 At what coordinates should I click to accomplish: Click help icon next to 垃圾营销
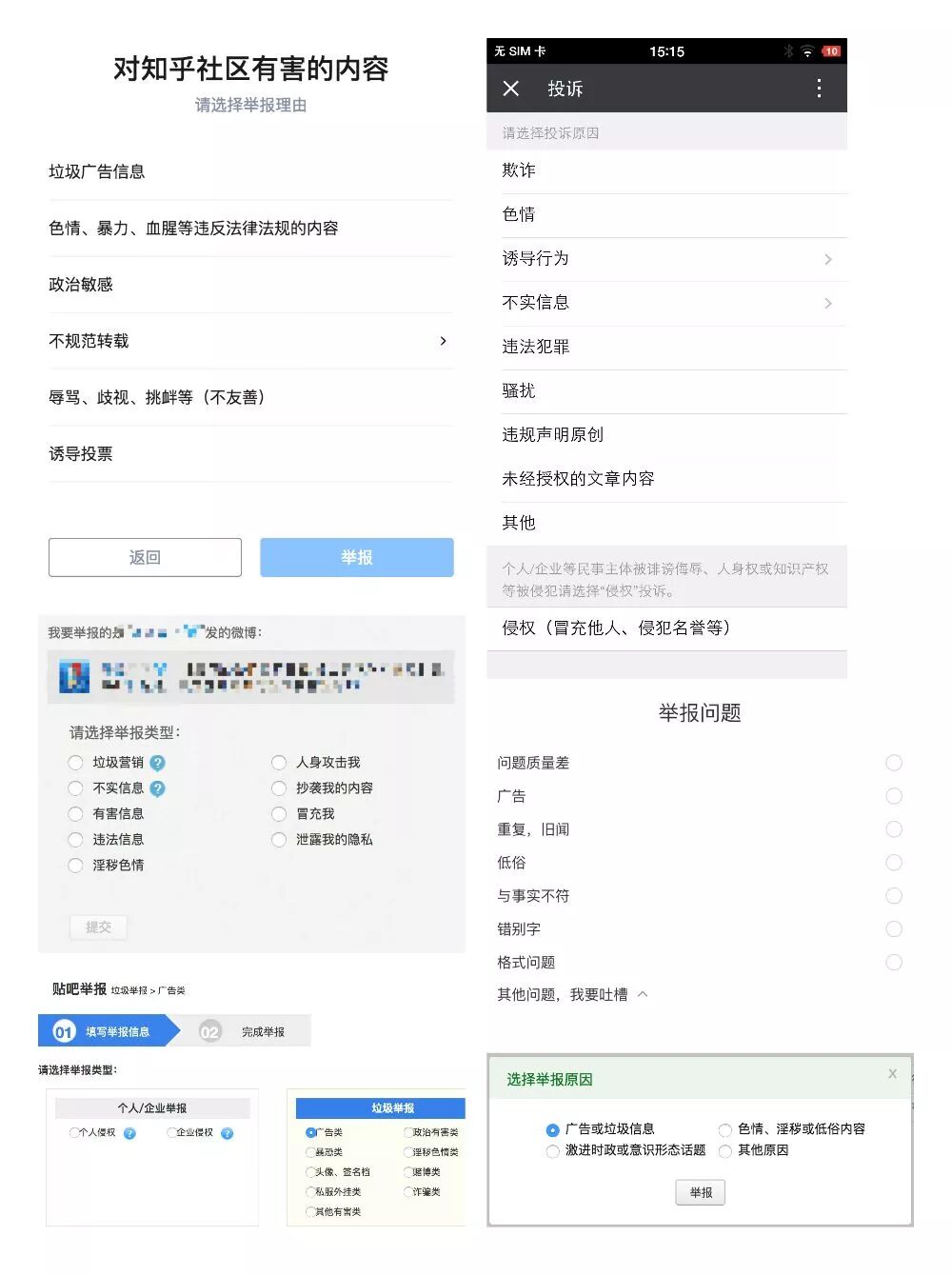pyautogui.click(x=158, y=763)
